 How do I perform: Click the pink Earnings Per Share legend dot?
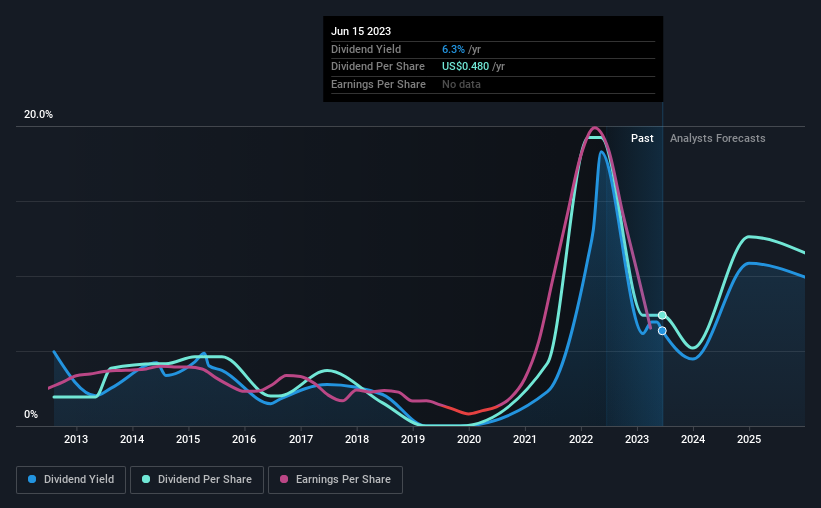[x=284, y=479]
